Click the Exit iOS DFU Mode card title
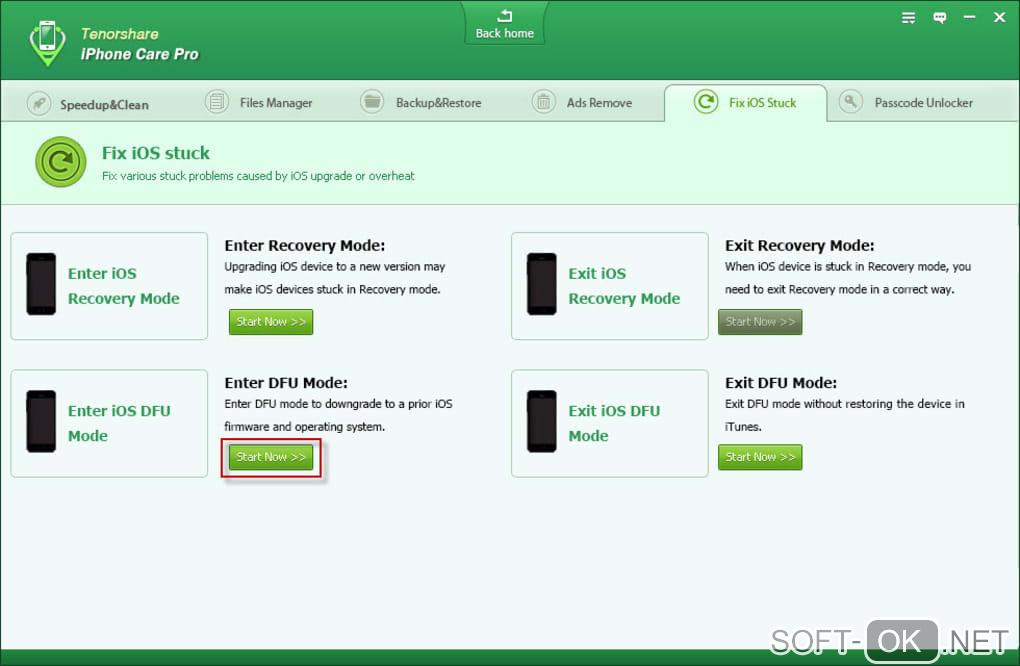 [x=614, y=423]
